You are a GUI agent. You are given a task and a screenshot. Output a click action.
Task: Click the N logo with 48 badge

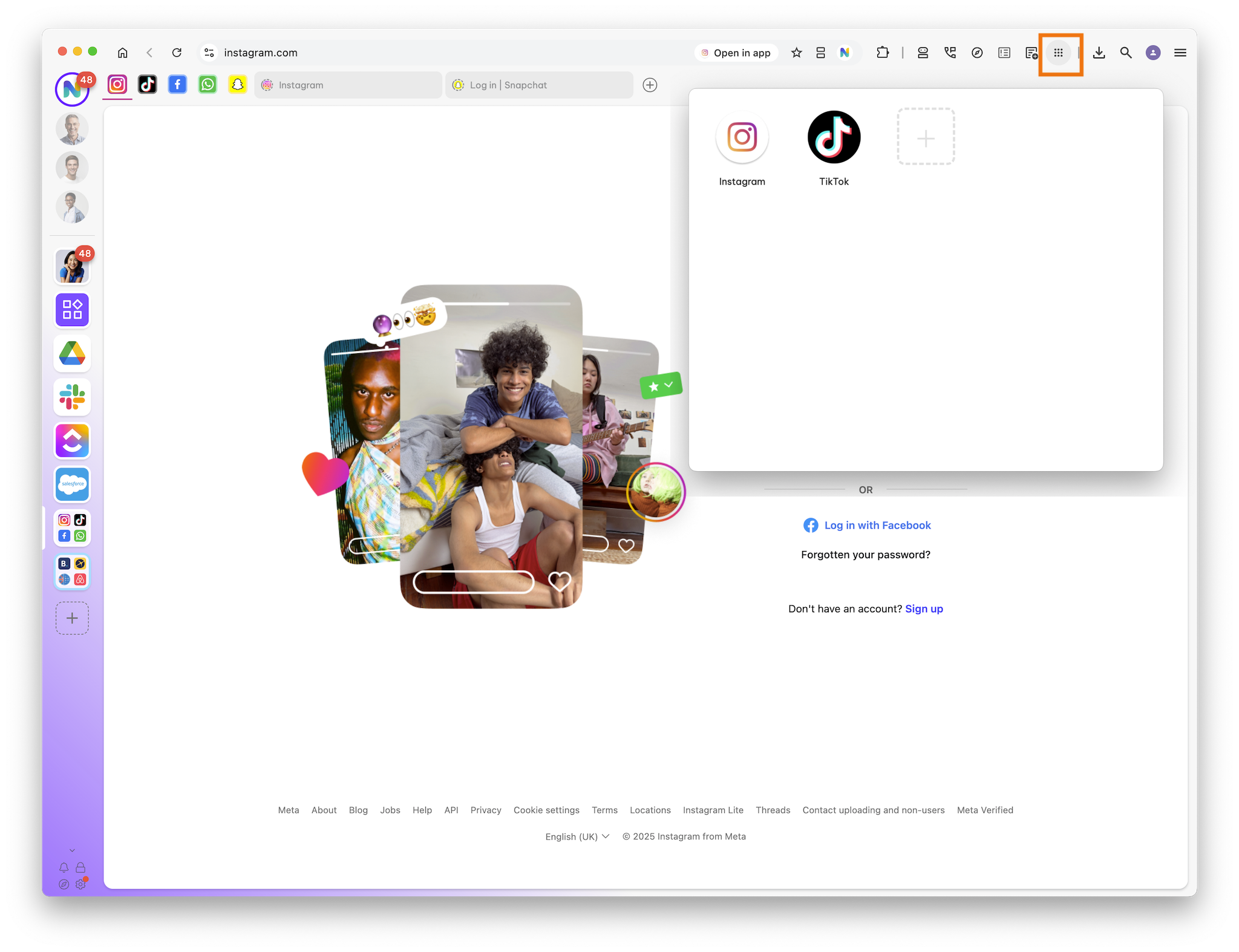(73, 89)
